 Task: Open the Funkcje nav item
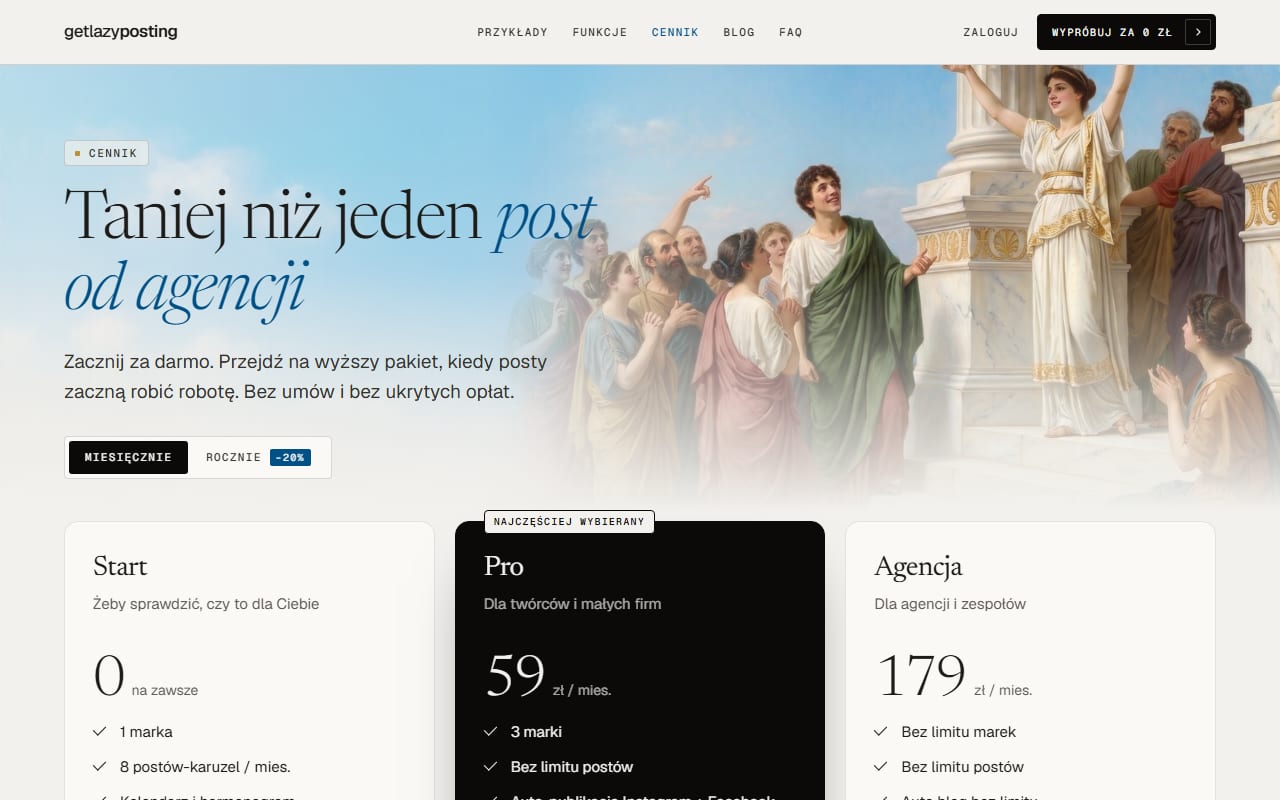600,32
